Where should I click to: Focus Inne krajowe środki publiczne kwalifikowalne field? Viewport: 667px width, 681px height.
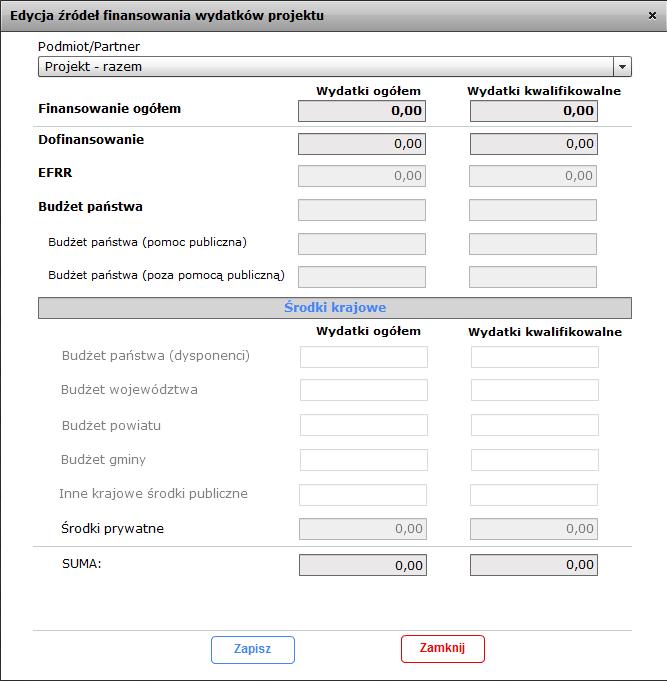tap(534, 495)
